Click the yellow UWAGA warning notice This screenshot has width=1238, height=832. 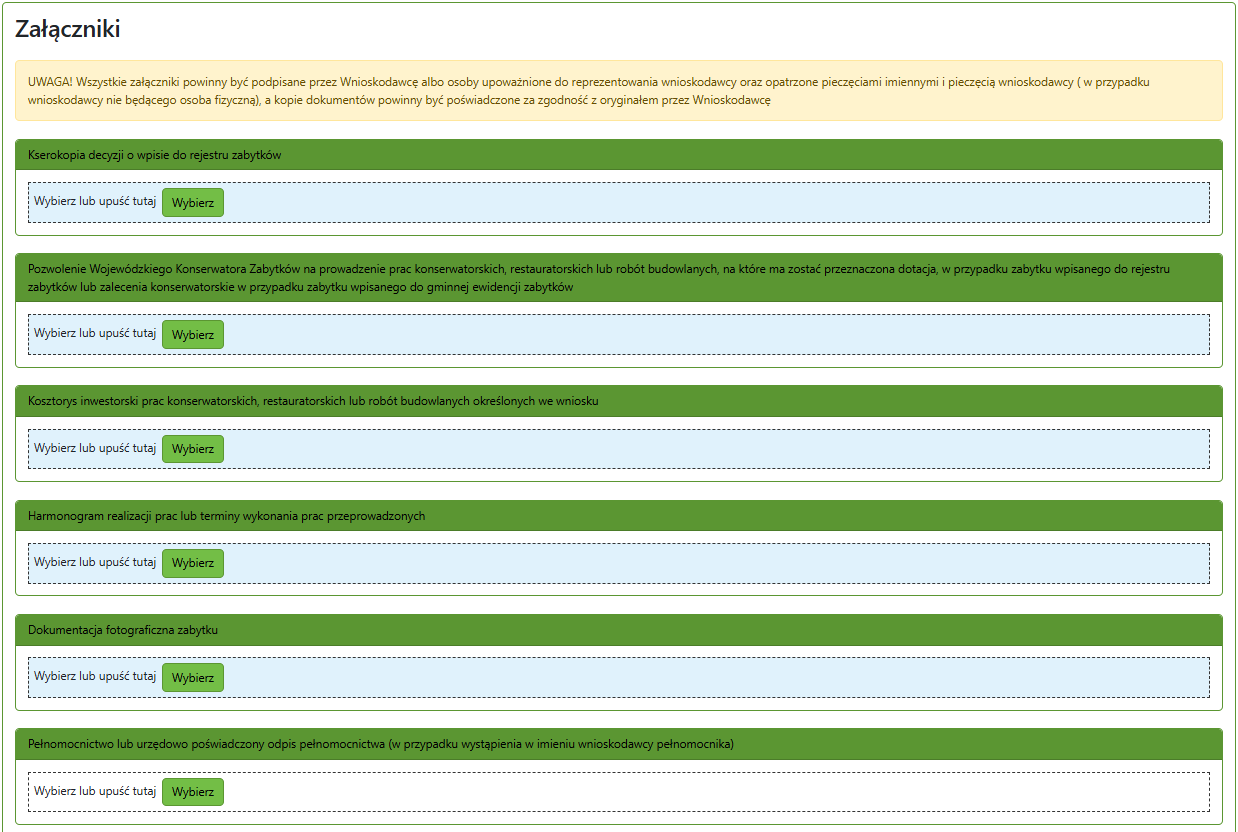tap(618, 91)
